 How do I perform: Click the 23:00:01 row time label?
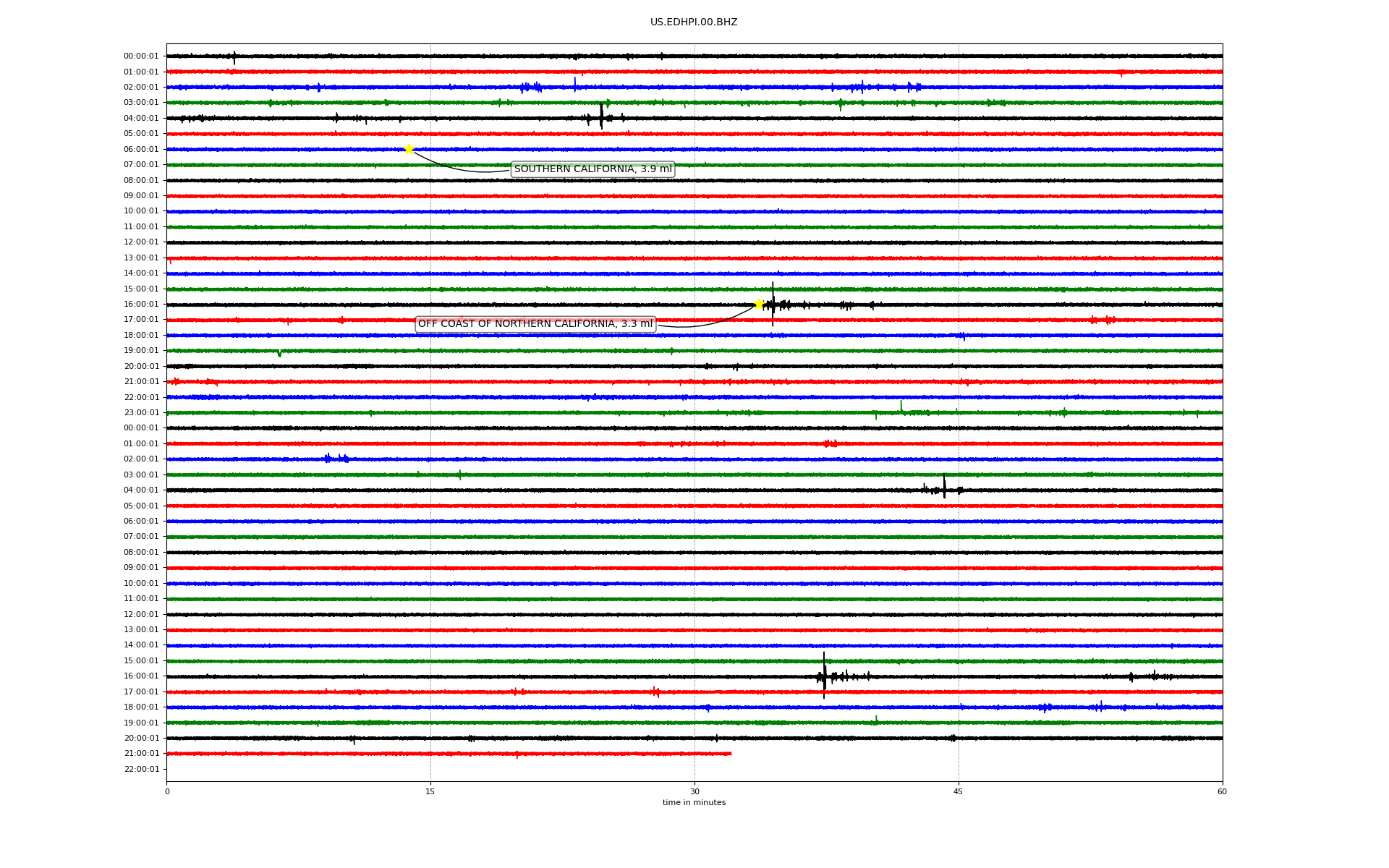click(x=141, y=413)
